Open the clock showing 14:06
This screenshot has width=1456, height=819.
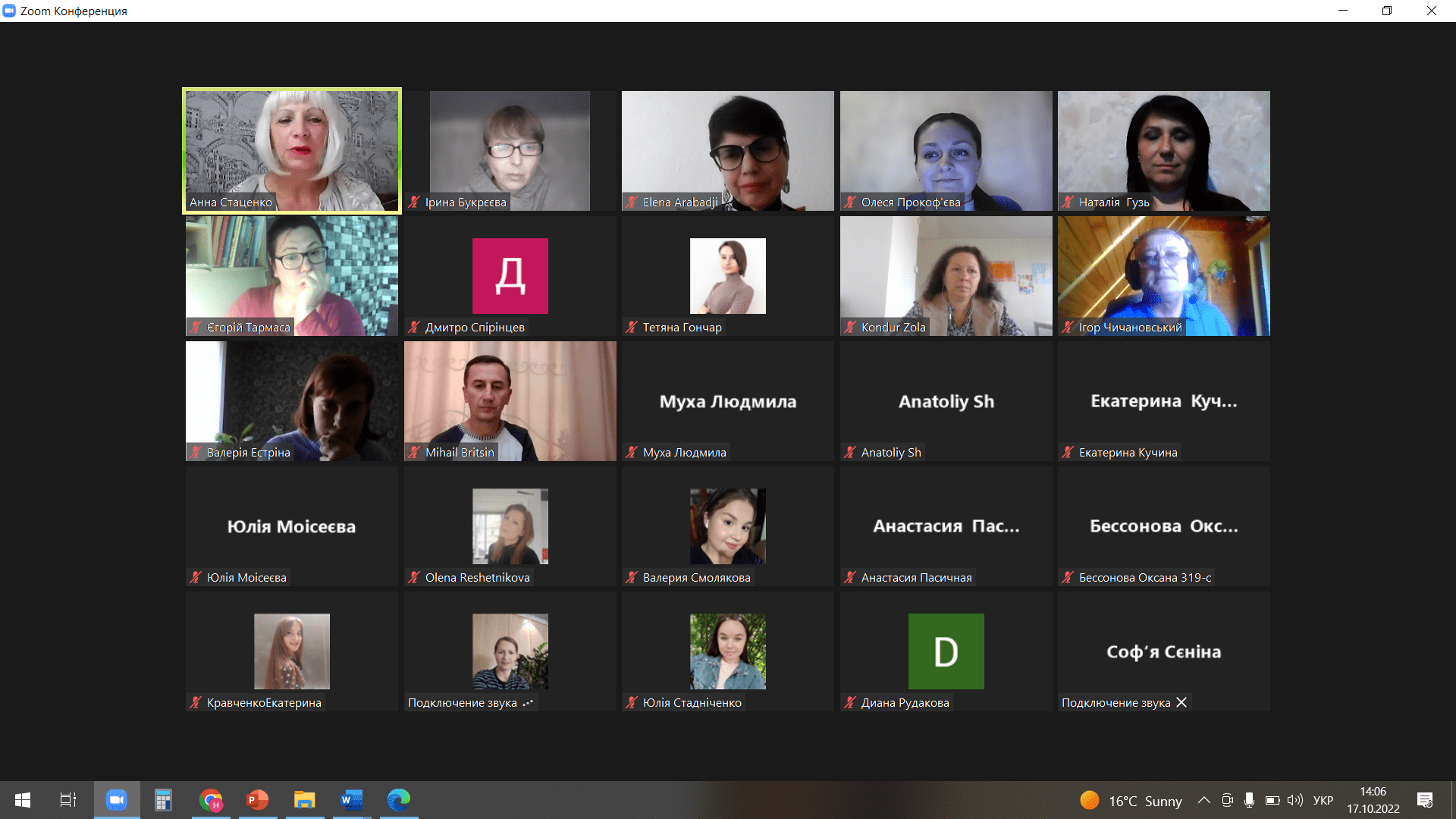click(x=1373, y=800)
